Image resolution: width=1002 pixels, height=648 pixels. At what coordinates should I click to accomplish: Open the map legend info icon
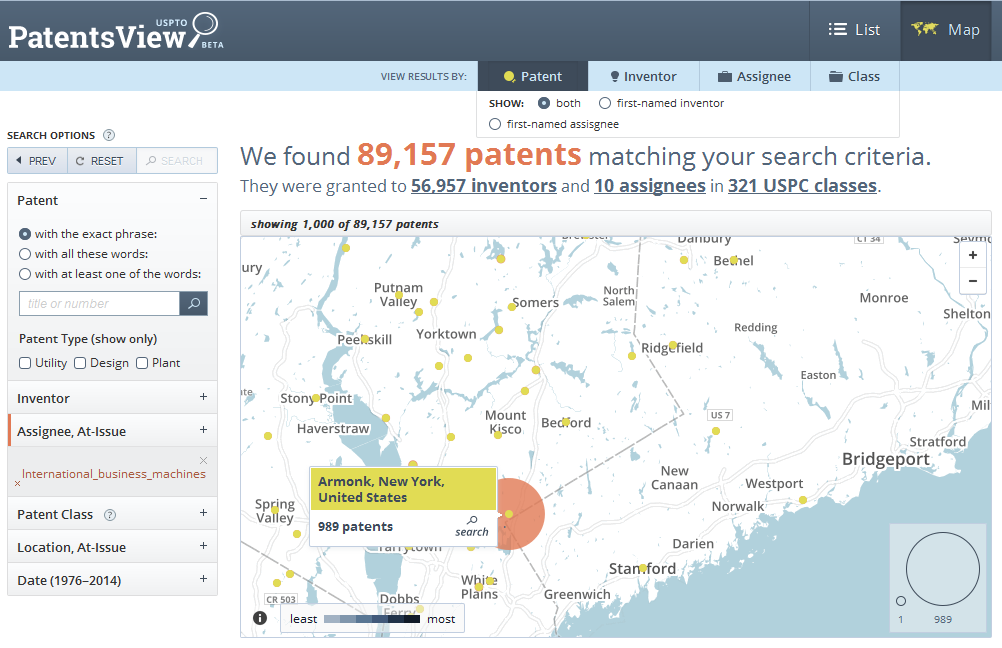tap(260, 618)
